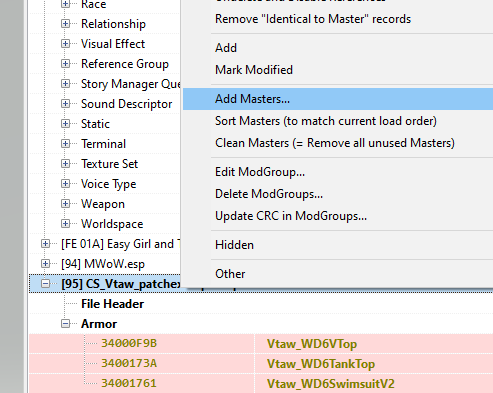The image size is (493, 393).
Task: Click the Vtaw_WD6TankTop editor ID
Action: pyautogui.click(x=321, y=364)
